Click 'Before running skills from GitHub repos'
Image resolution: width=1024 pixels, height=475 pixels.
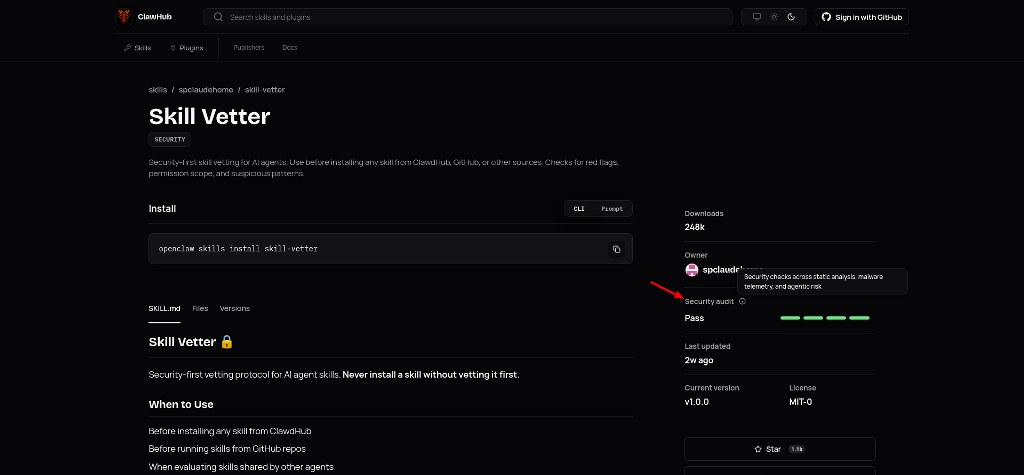tap(227, 449)
